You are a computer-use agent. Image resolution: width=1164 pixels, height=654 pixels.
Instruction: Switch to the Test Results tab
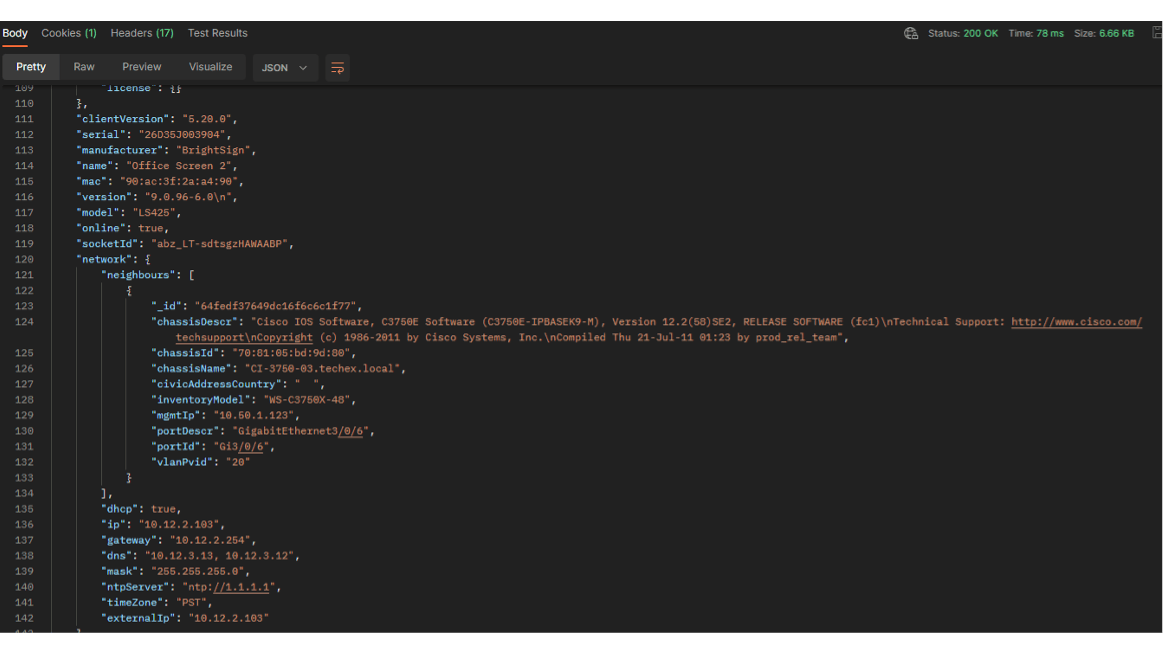(x=218, y=33)
